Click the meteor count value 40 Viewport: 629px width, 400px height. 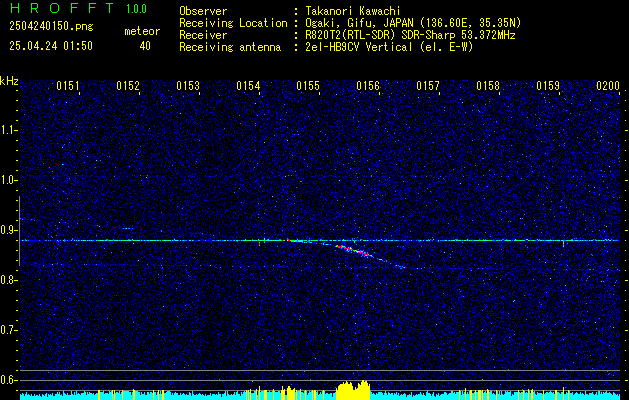145,46
